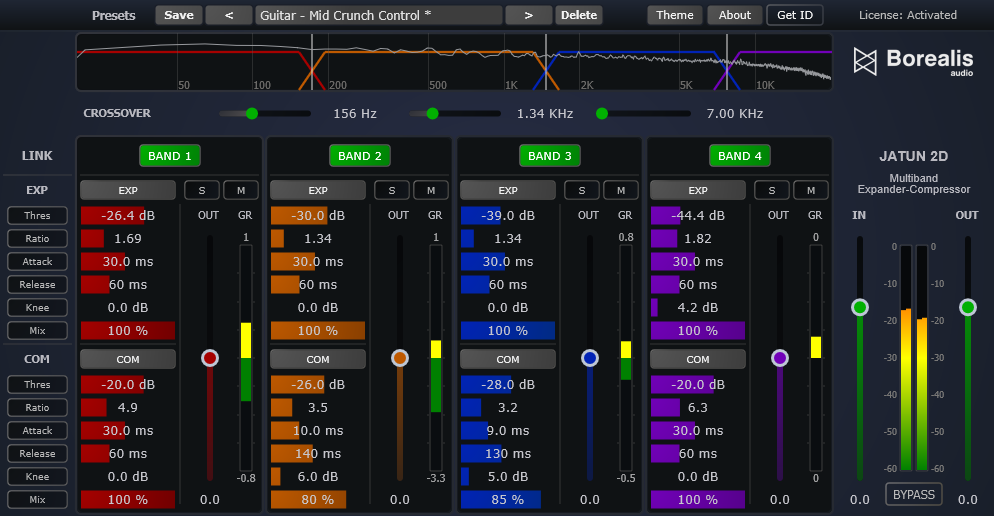Screen dimensions: 994x516
Task: Open the preset list Guitar - Mid Crunch Control
Action: pos(379,15)
